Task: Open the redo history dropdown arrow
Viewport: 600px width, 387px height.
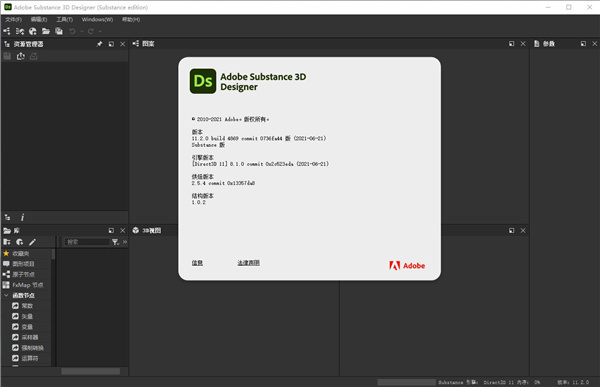Action: point(100,31)
